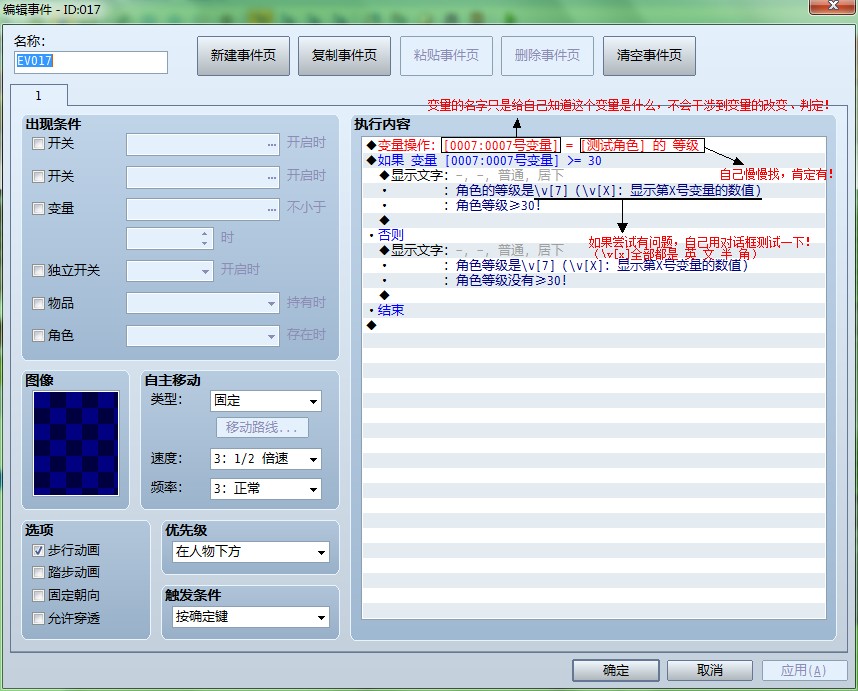Click 清空事件页 button
Viewport: 858px width, 691px height.
tap(649, 56)
